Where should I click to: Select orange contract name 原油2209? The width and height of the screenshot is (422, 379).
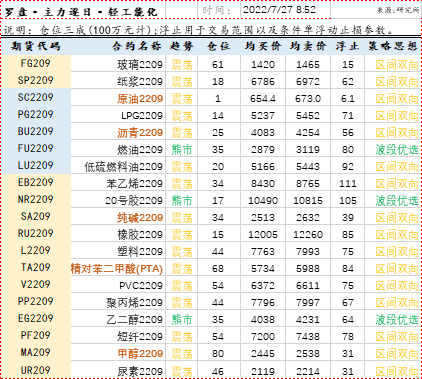(140, 99)
